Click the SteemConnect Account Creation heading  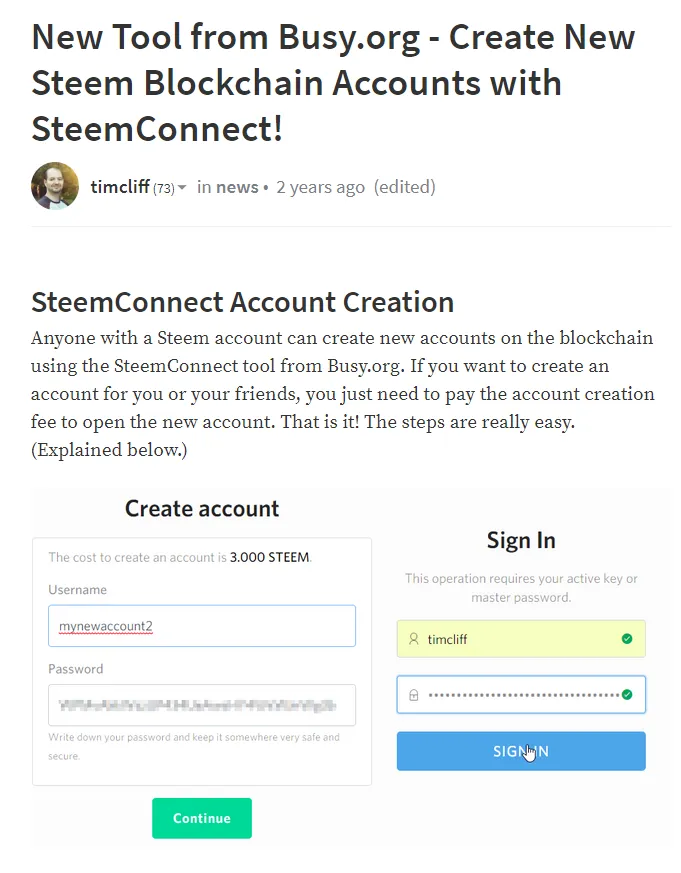click(x=243, y=302)
